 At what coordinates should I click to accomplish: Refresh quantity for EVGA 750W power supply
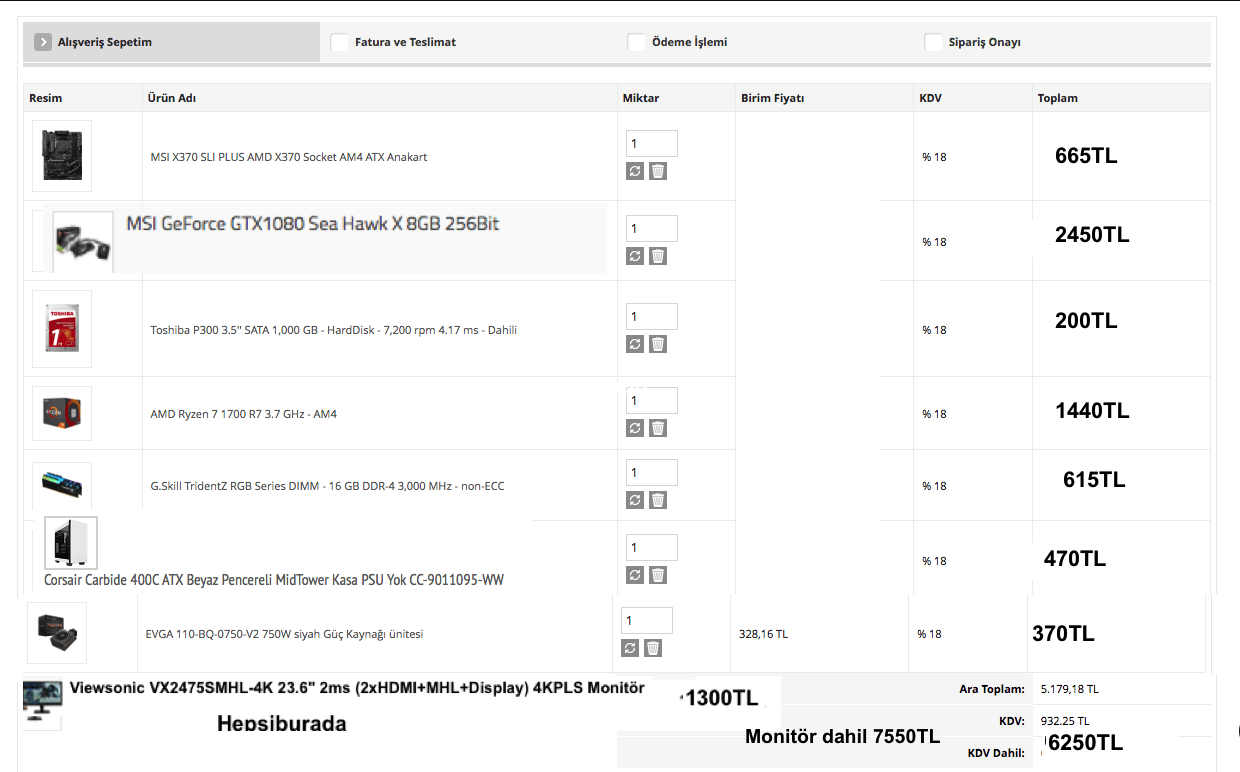[630, 648]
